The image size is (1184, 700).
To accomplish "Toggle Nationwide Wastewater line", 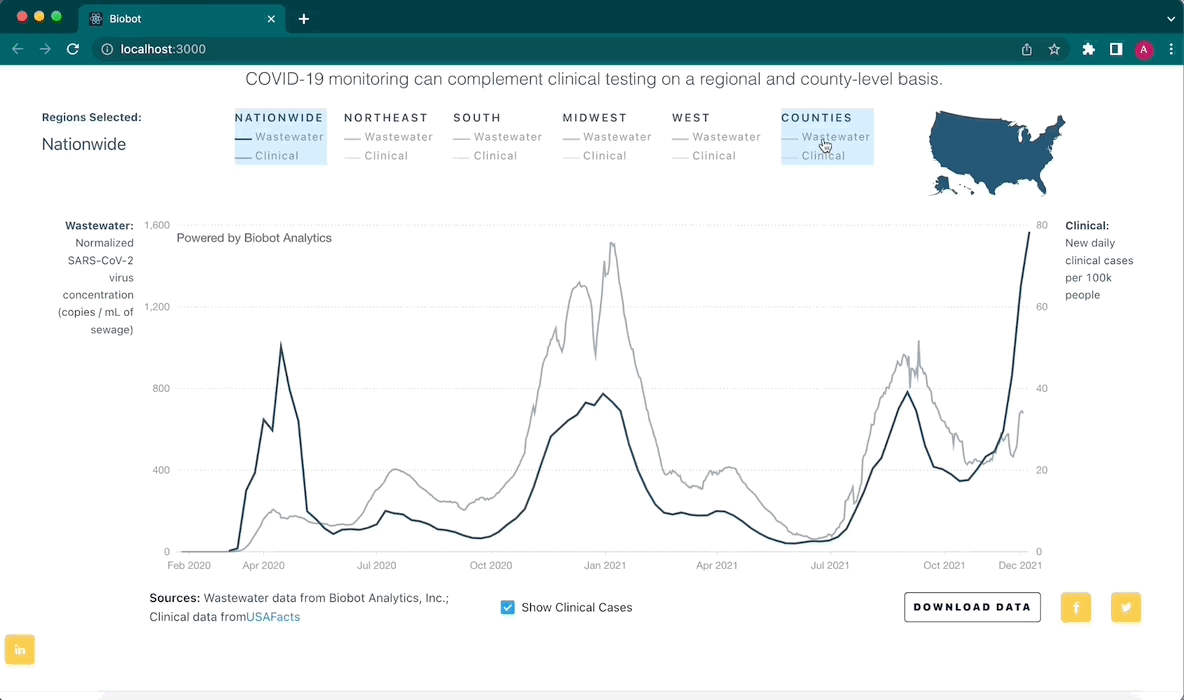I will pyautogui.click(x=279, y=137).
